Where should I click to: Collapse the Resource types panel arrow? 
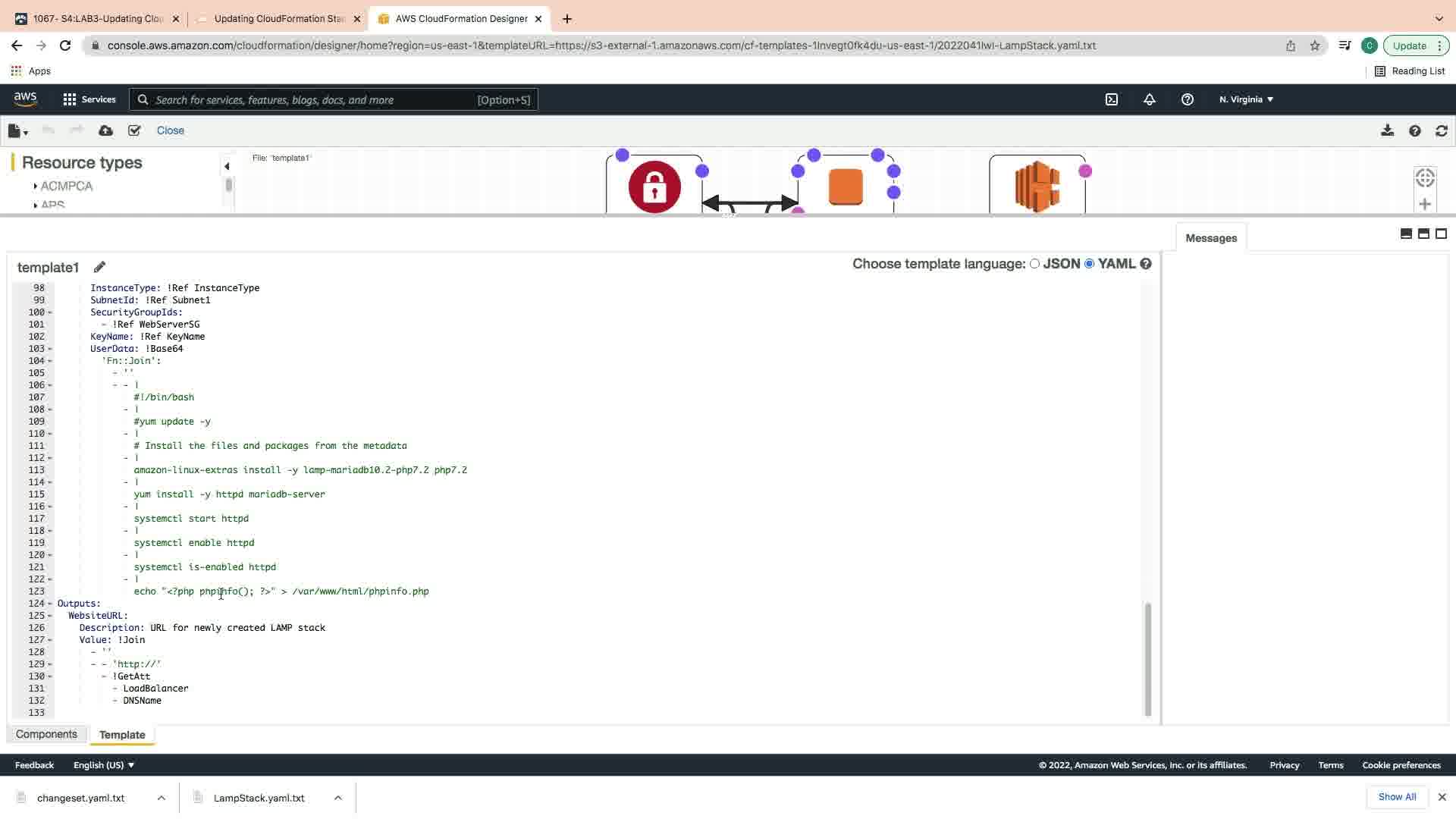tap(226, 166)
